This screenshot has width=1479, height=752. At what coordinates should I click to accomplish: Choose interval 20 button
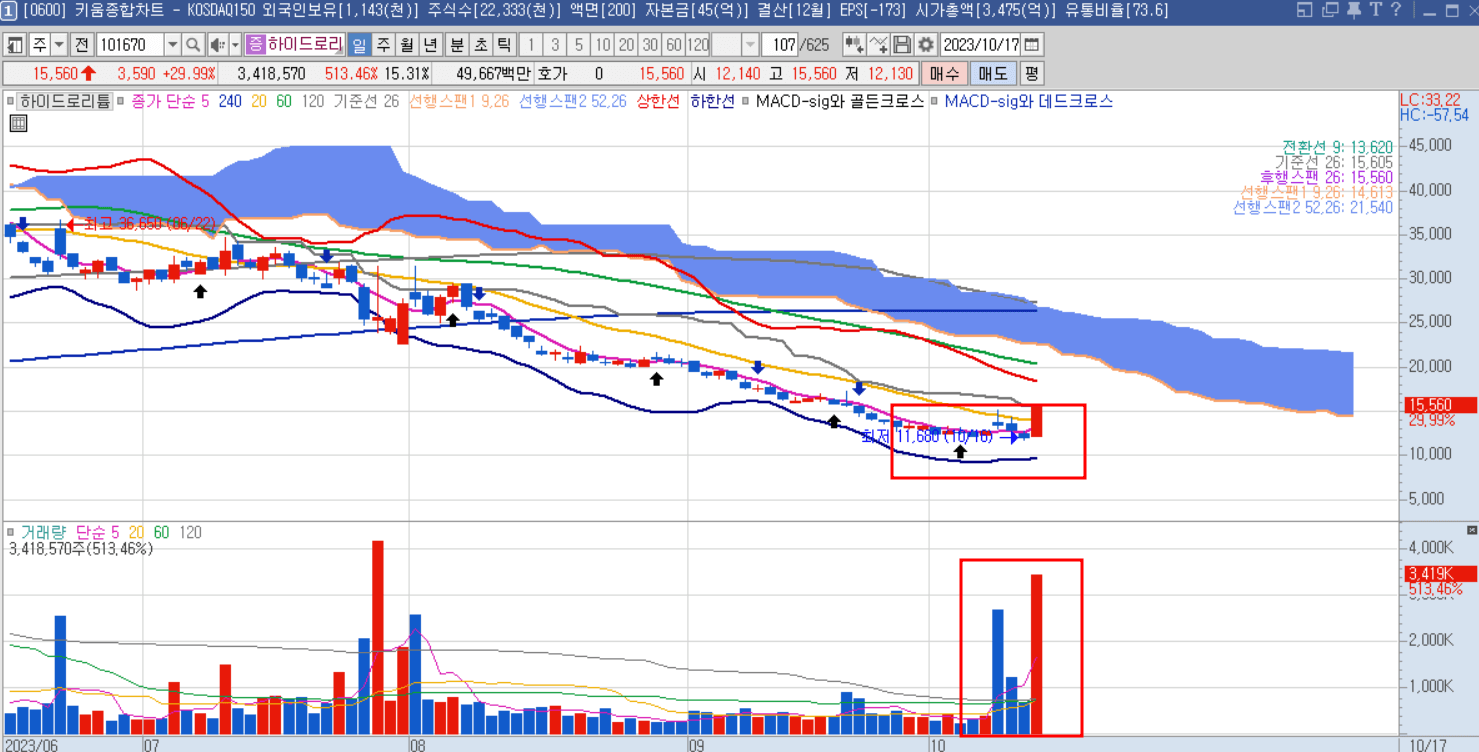[x=627, y=45]
